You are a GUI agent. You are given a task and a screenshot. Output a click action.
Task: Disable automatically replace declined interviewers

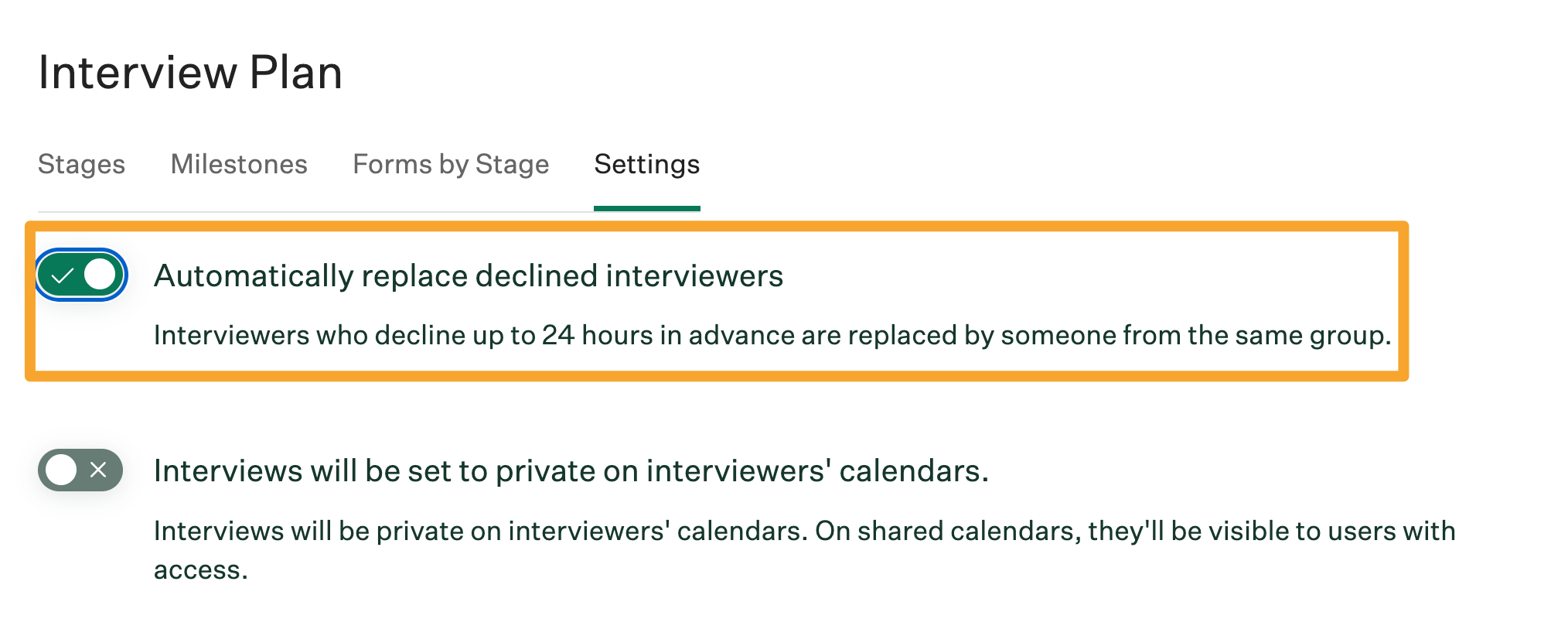[x=80, y=274]
